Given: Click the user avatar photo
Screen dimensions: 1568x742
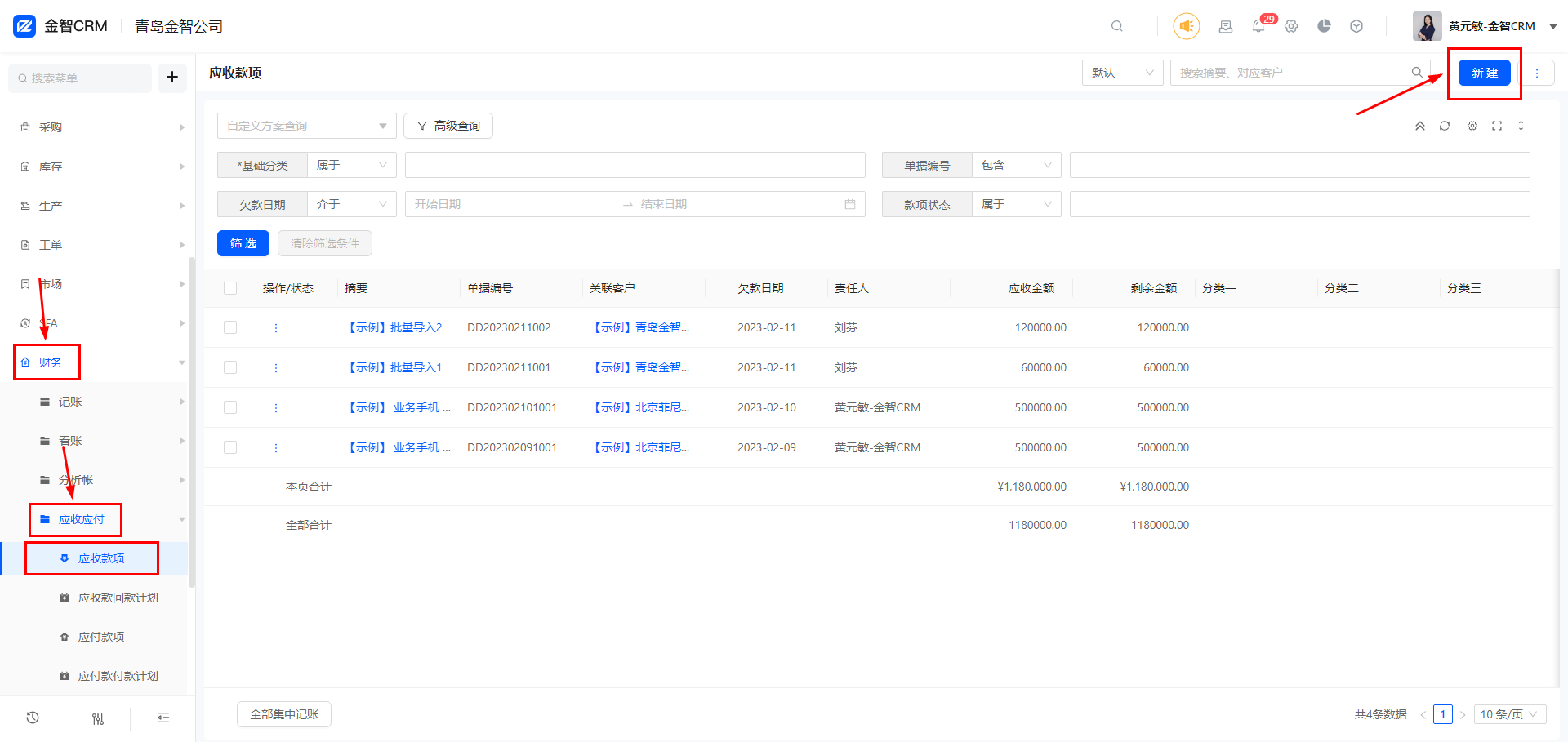Looking at the screenshot, I should tap(1428, 26).
